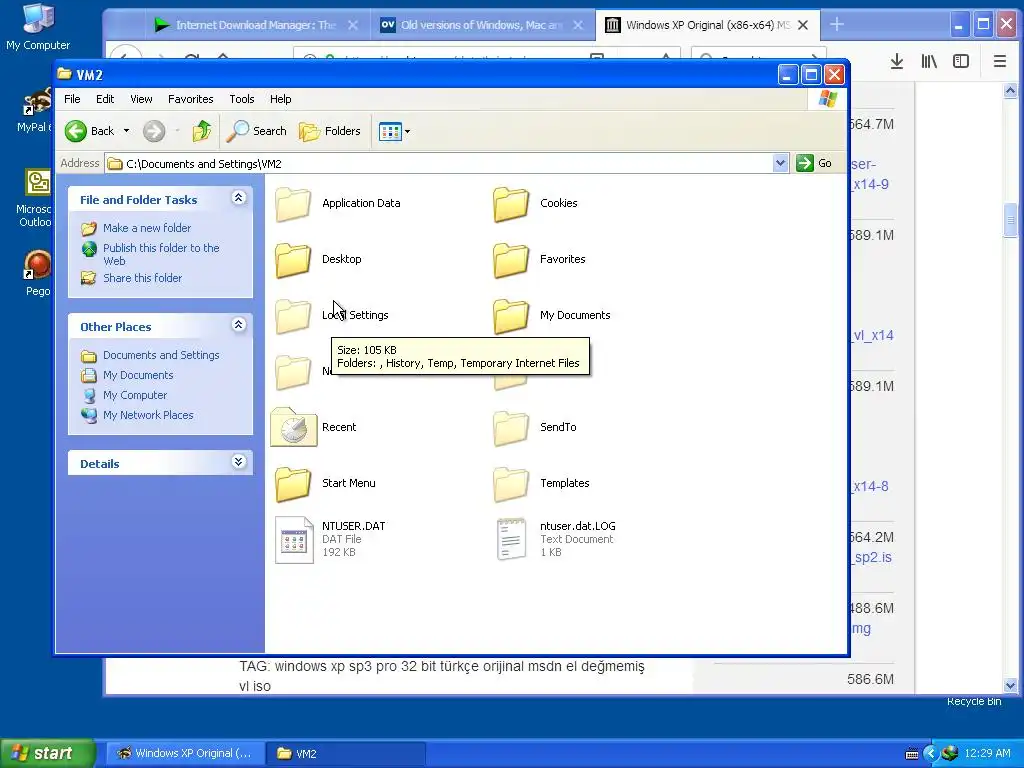
Task: Open the Back history dropdown arrow
Action: point(126,131)
